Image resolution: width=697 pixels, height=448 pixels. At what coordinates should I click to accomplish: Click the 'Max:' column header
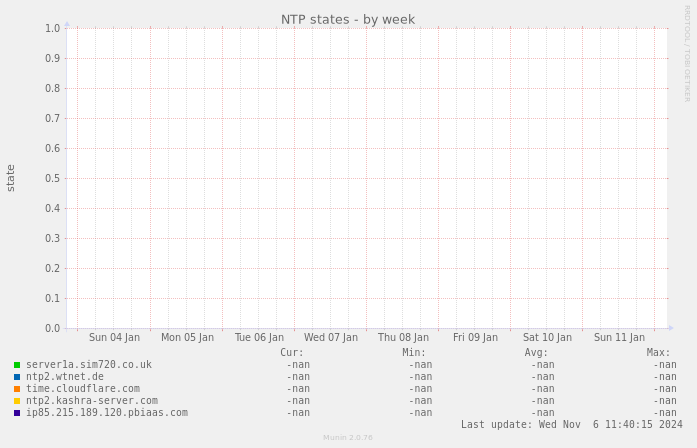[658, 352]
